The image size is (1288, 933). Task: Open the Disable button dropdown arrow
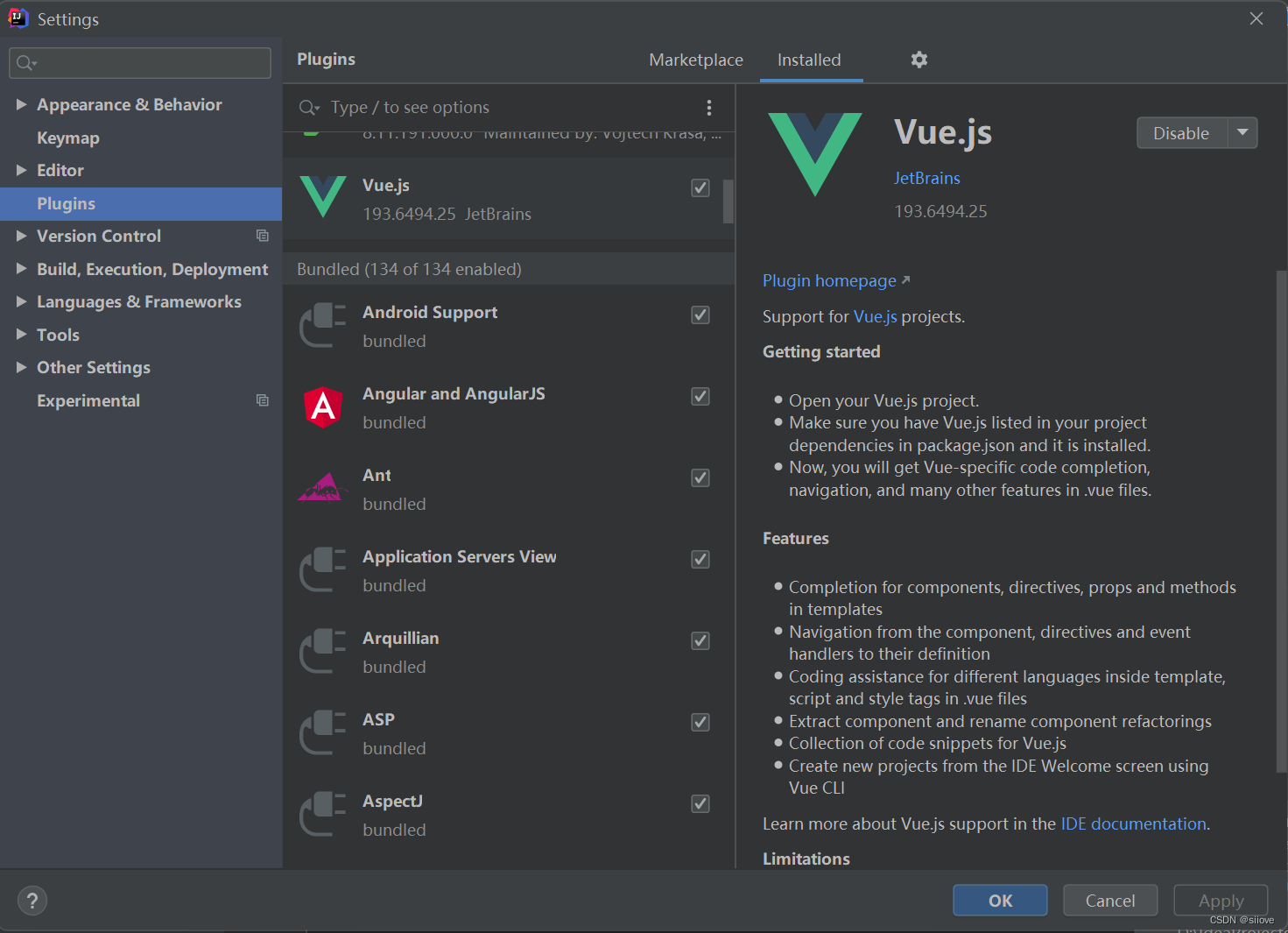(1242, 132)
